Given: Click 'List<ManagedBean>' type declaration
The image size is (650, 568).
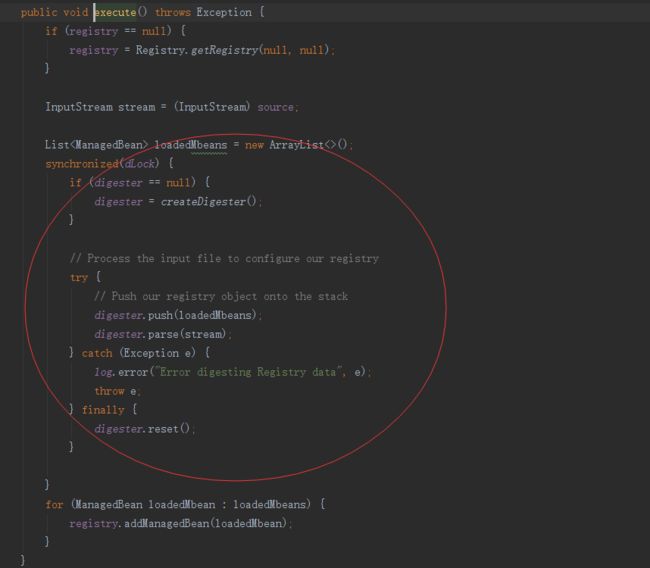Looking at the screenshot, I should (96, 145).
